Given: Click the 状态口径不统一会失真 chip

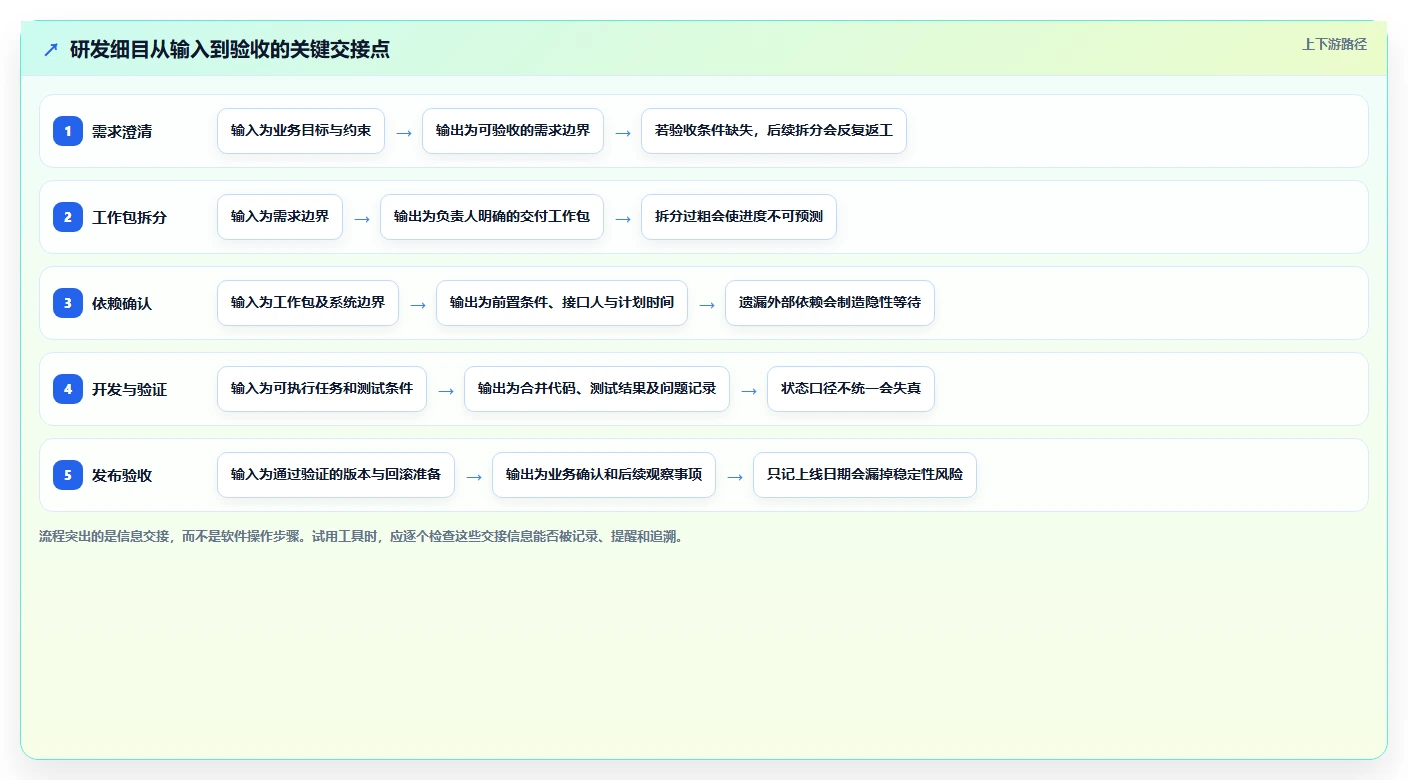Looking at the screenshot, I should [x=851, y=389].
